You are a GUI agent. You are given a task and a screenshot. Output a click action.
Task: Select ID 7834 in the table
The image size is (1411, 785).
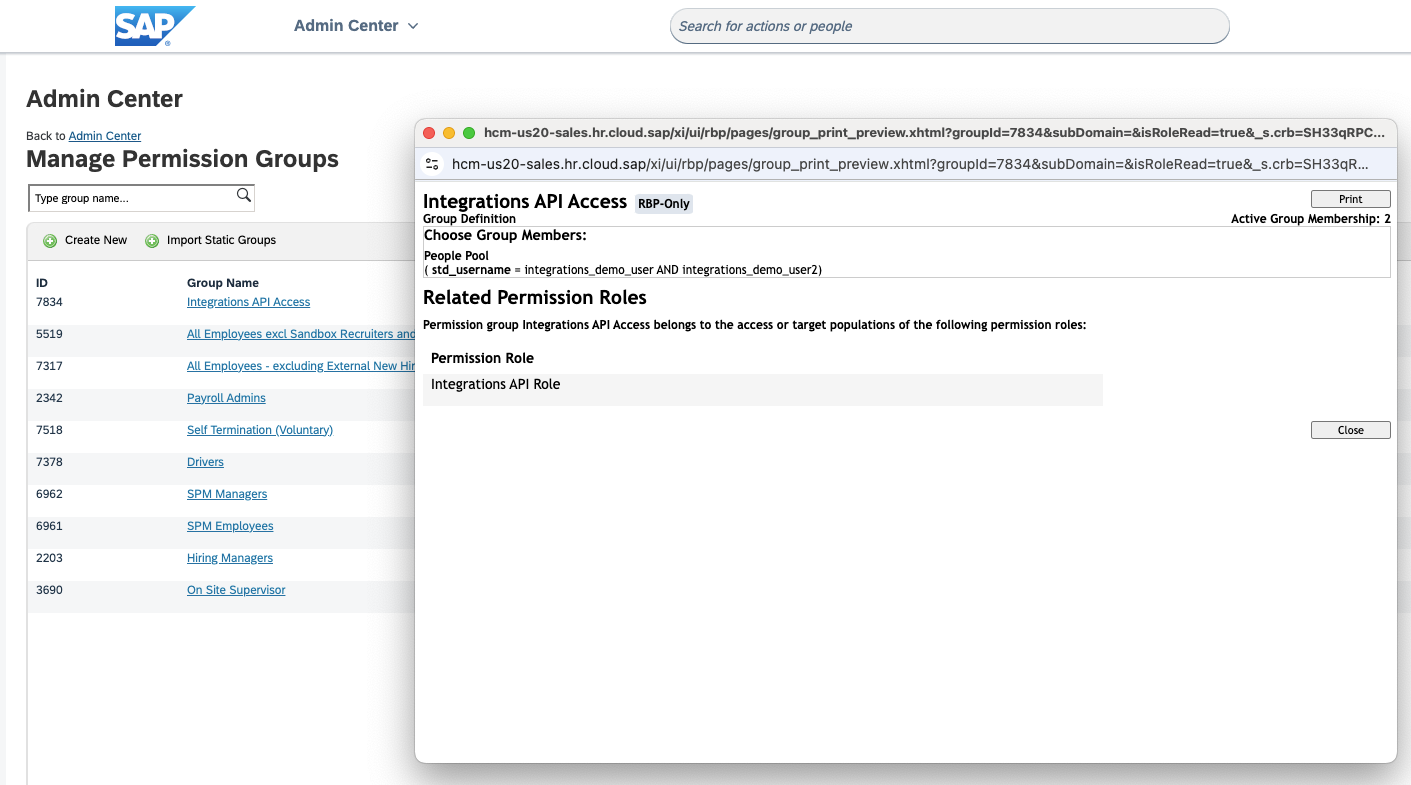click(x=49, y=302)
